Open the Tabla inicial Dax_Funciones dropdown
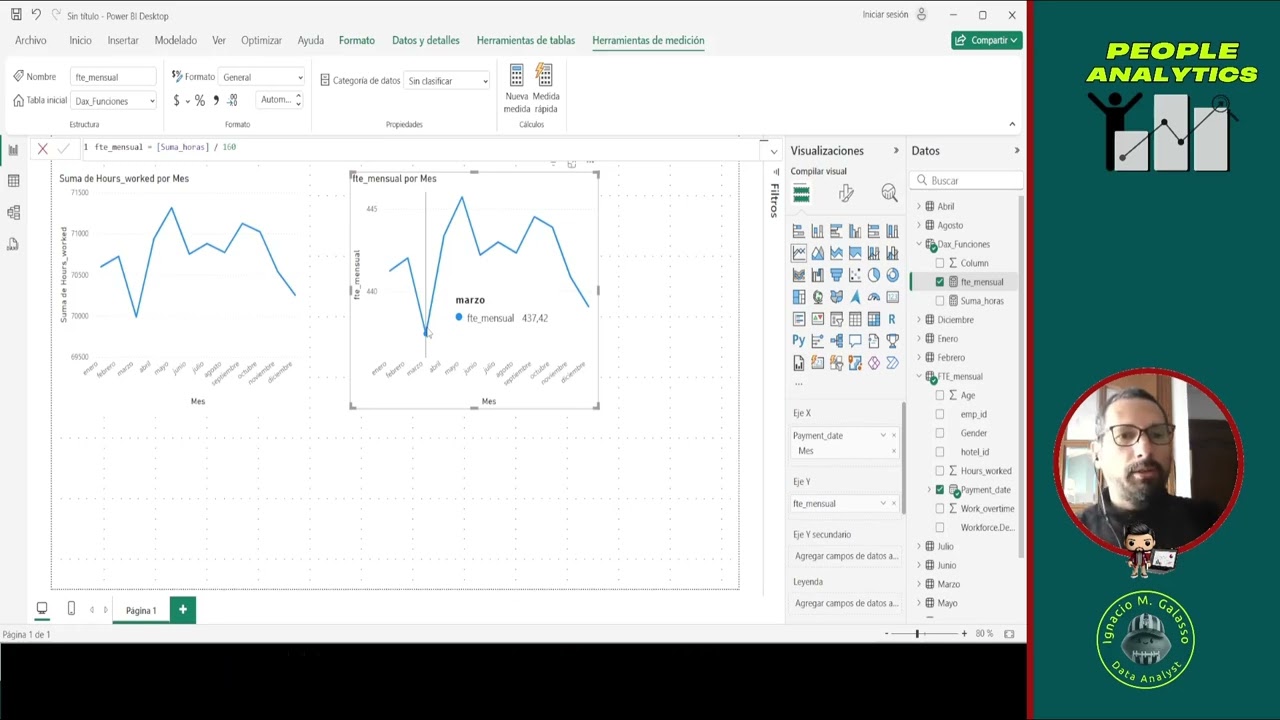Viewport: 1280px width, 720px height. 114,101
